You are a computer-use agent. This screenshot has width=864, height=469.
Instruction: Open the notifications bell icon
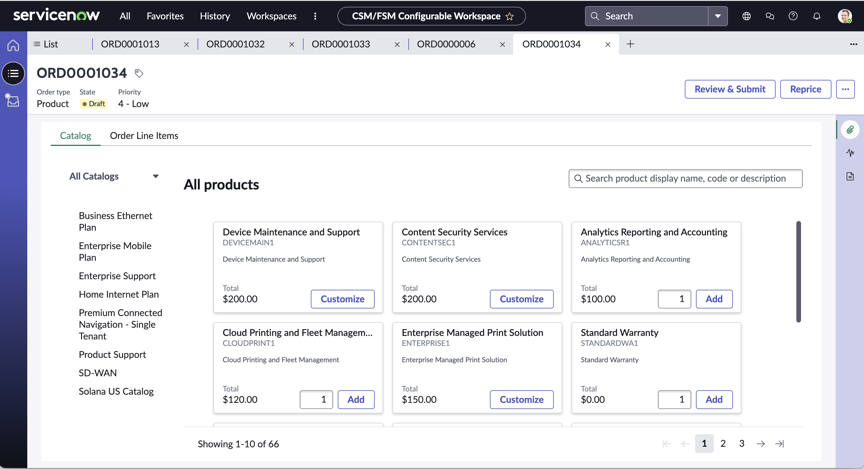817,16
